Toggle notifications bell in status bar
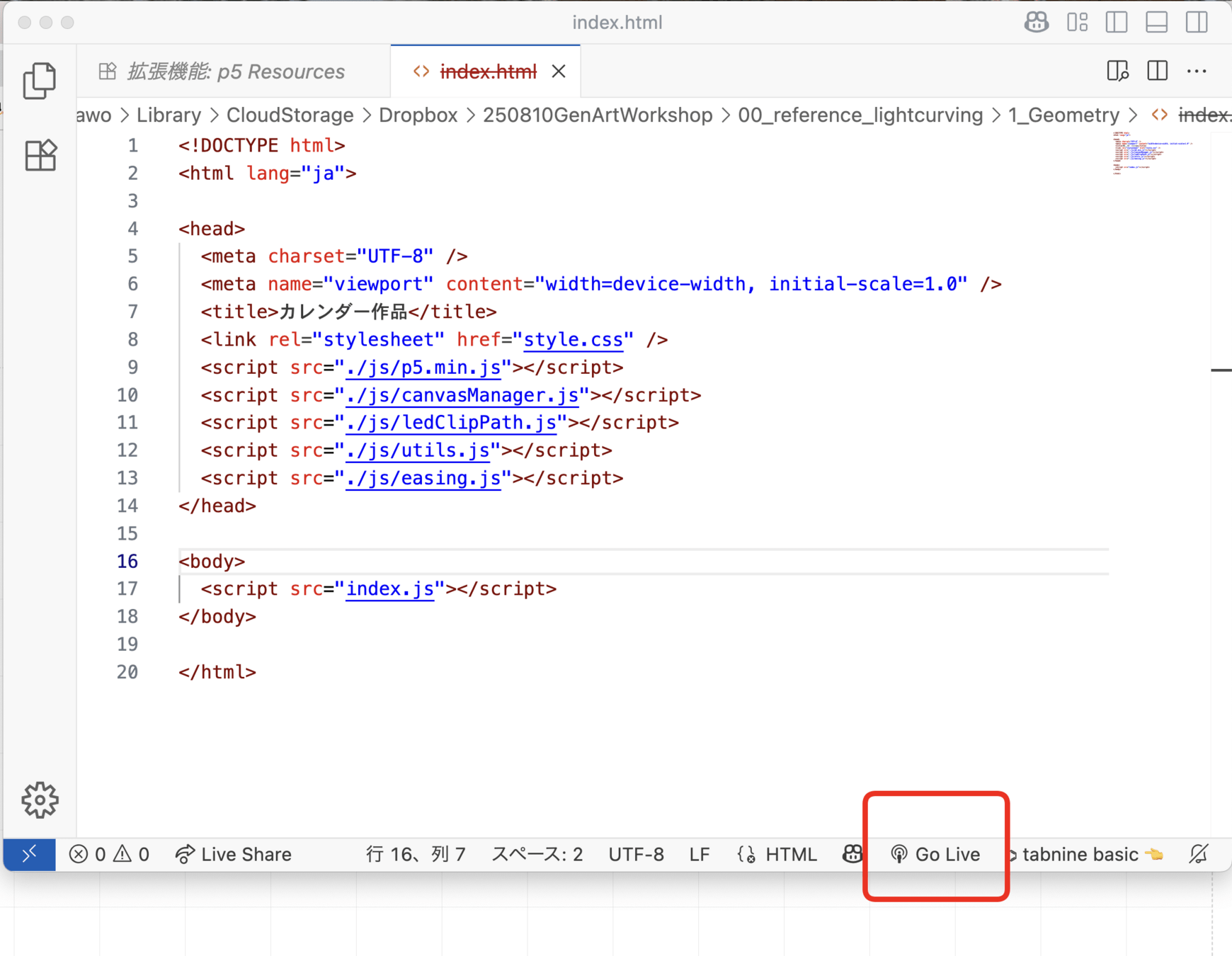The image size is (1232, 956). click(1199, 854)
